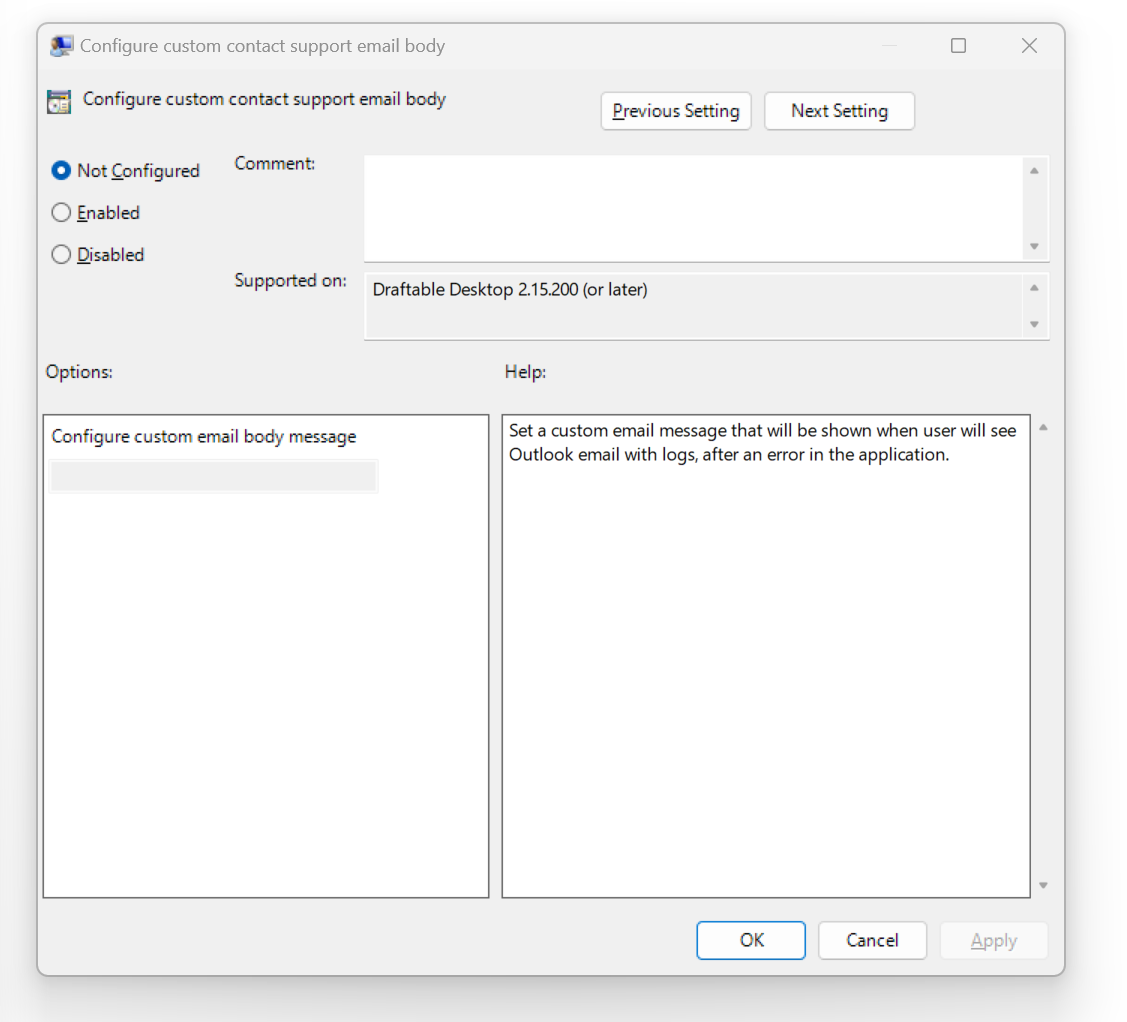The image size is (1127, 1022).
Task: Cancel the policy dialog
Action: coord(872,940)
